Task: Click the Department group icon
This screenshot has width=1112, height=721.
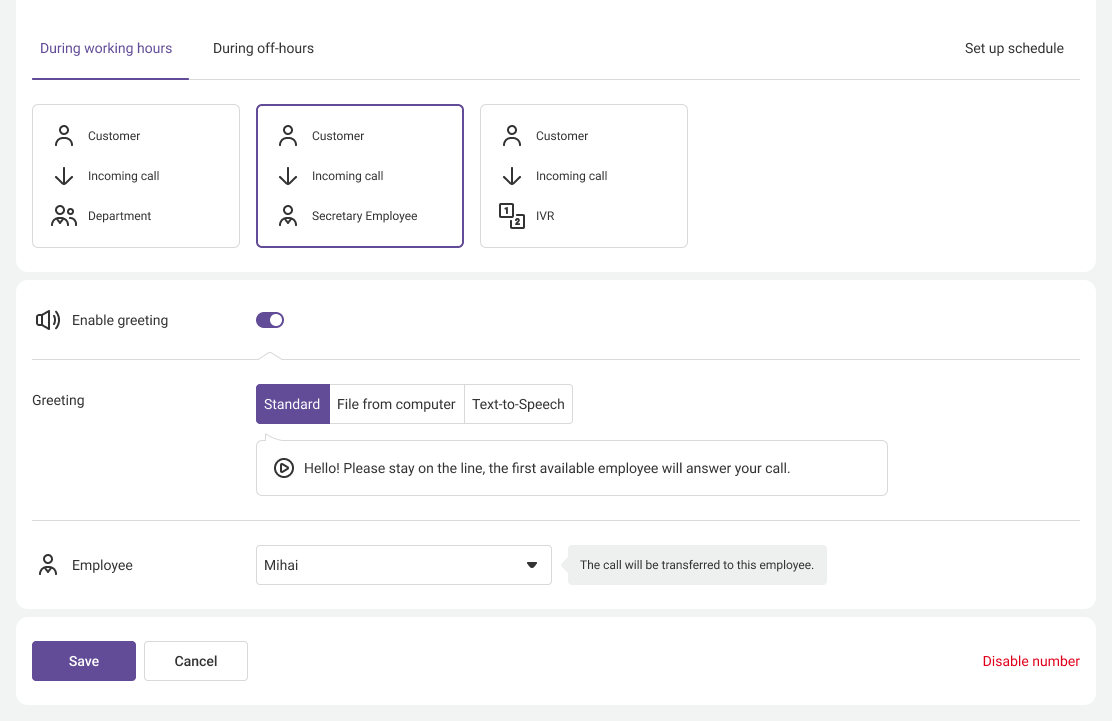Action: [64, 216]
